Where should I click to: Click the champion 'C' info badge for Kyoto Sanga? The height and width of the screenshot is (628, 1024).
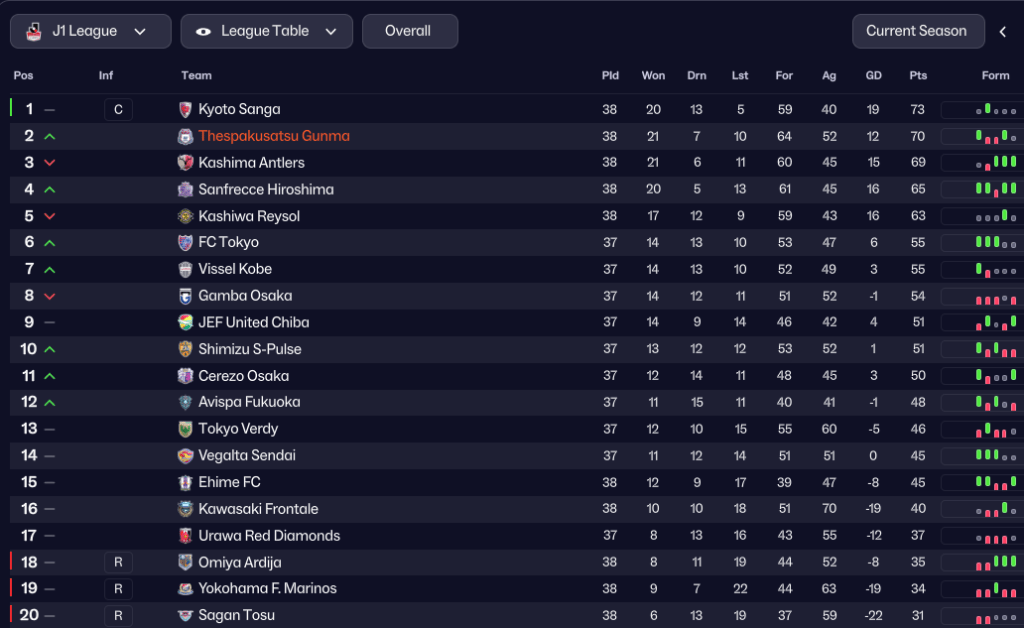[118, 110]
